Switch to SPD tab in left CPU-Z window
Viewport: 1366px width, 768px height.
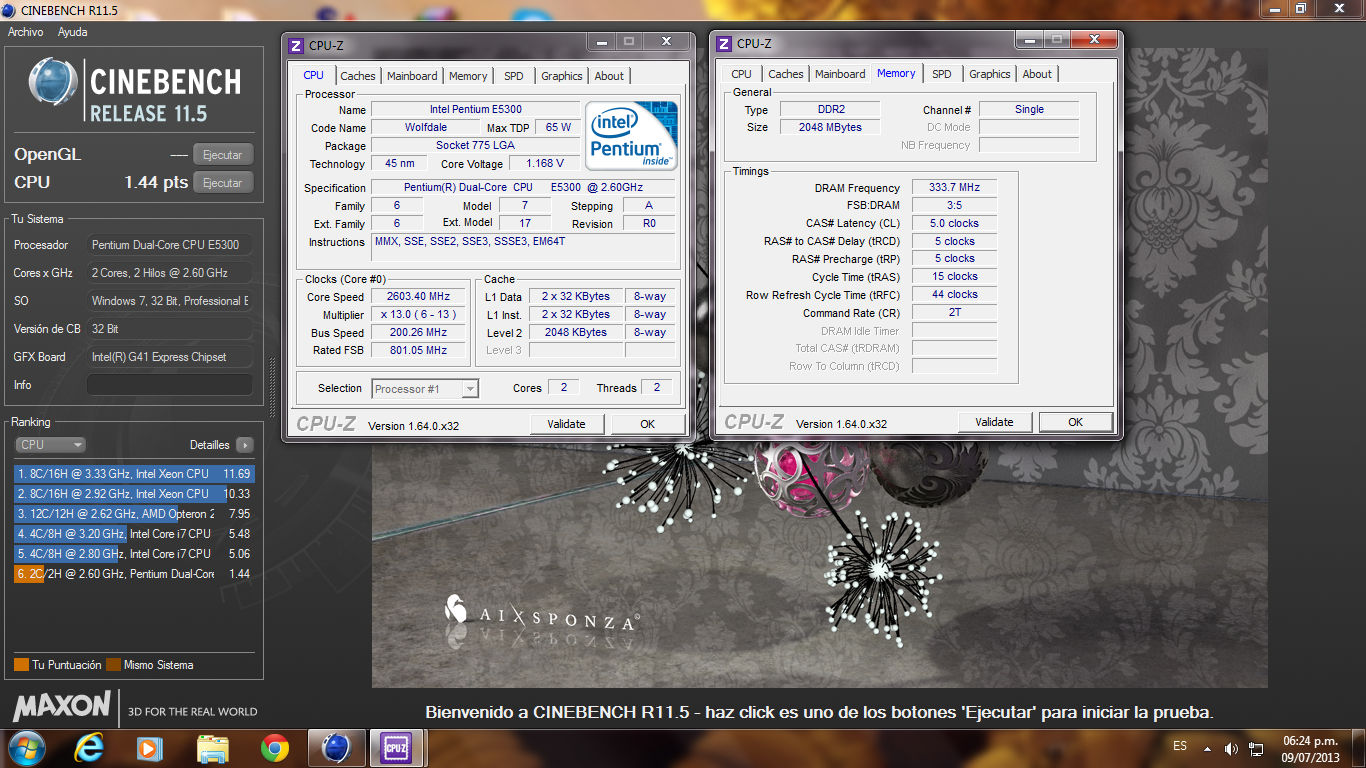click(x=514, y=76)
